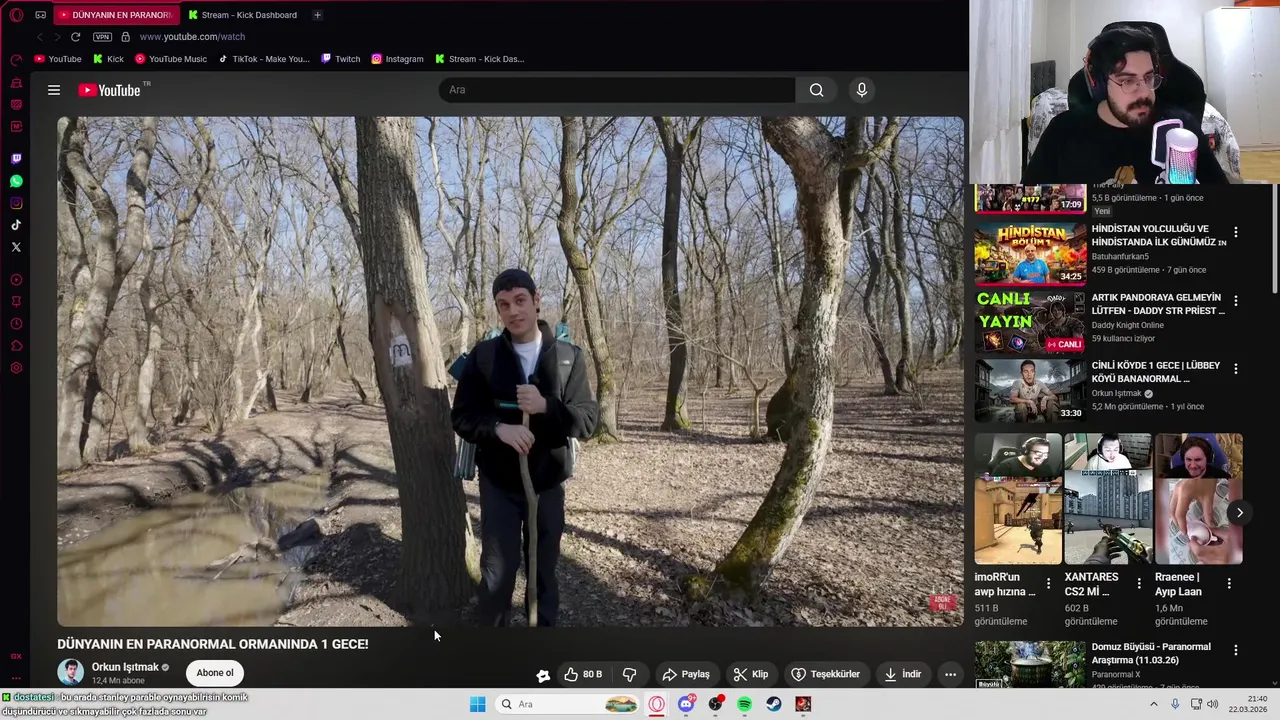Open options menu for Hindistan Yolculuğu video
This screenshot has width=1280, height=720.
[x=1235, y=232]
